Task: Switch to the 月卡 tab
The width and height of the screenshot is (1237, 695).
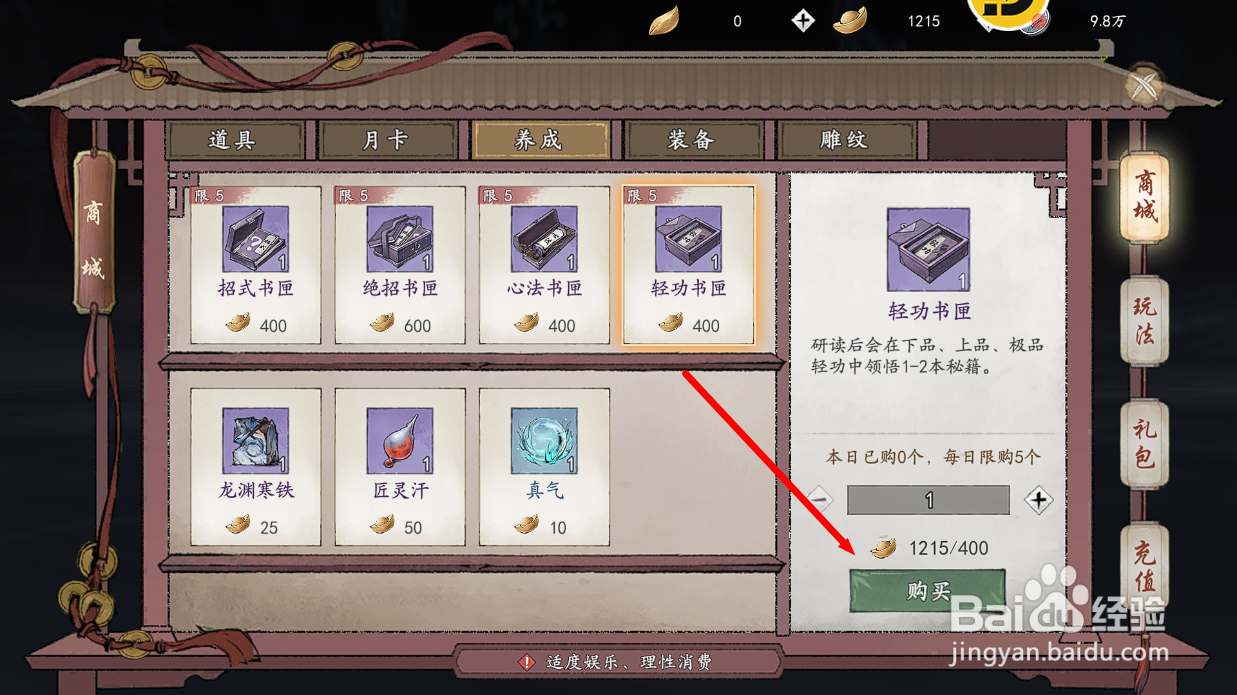Action: (386, 140)
